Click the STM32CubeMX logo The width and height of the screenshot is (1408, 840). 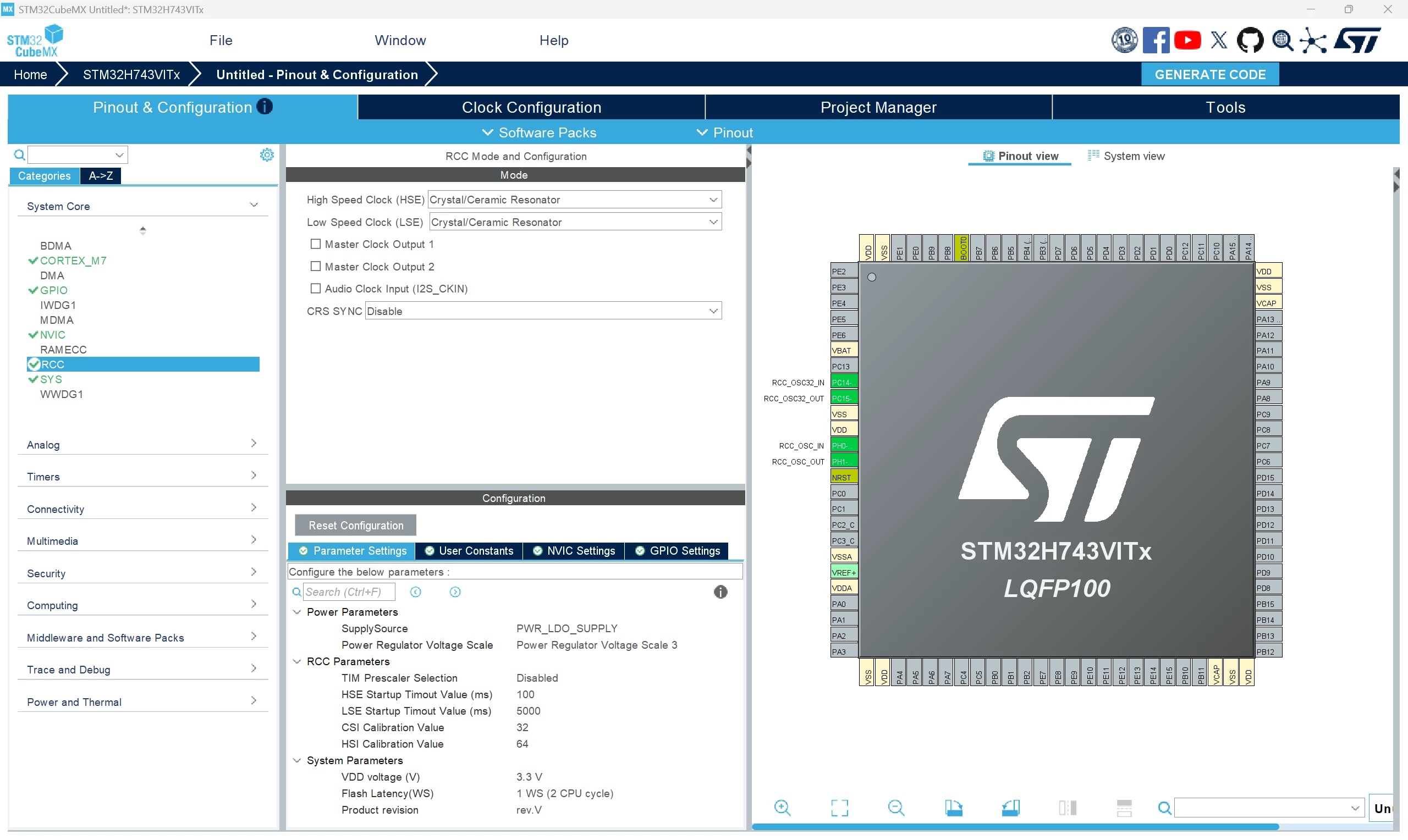click(x=35, y=41)
